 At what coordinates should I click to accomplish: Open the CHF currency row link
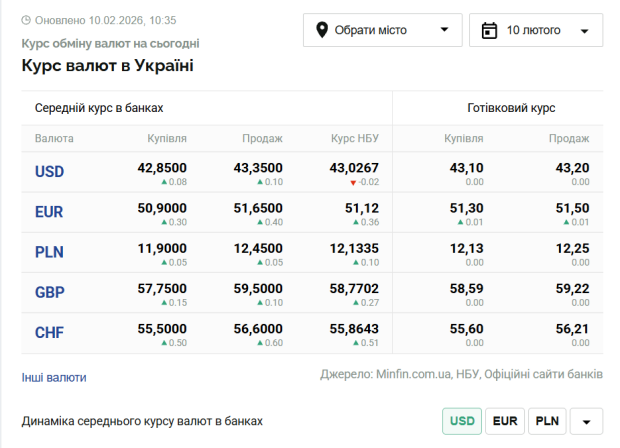49,332
